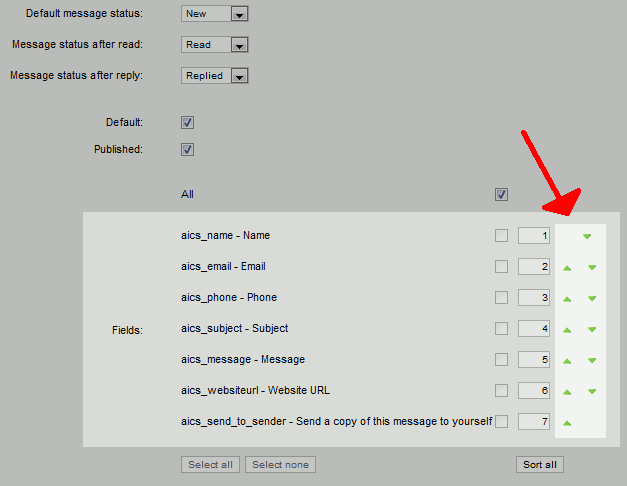
Task: Click the 'aics_subject - Subject' field label
Action: (234, 328)
